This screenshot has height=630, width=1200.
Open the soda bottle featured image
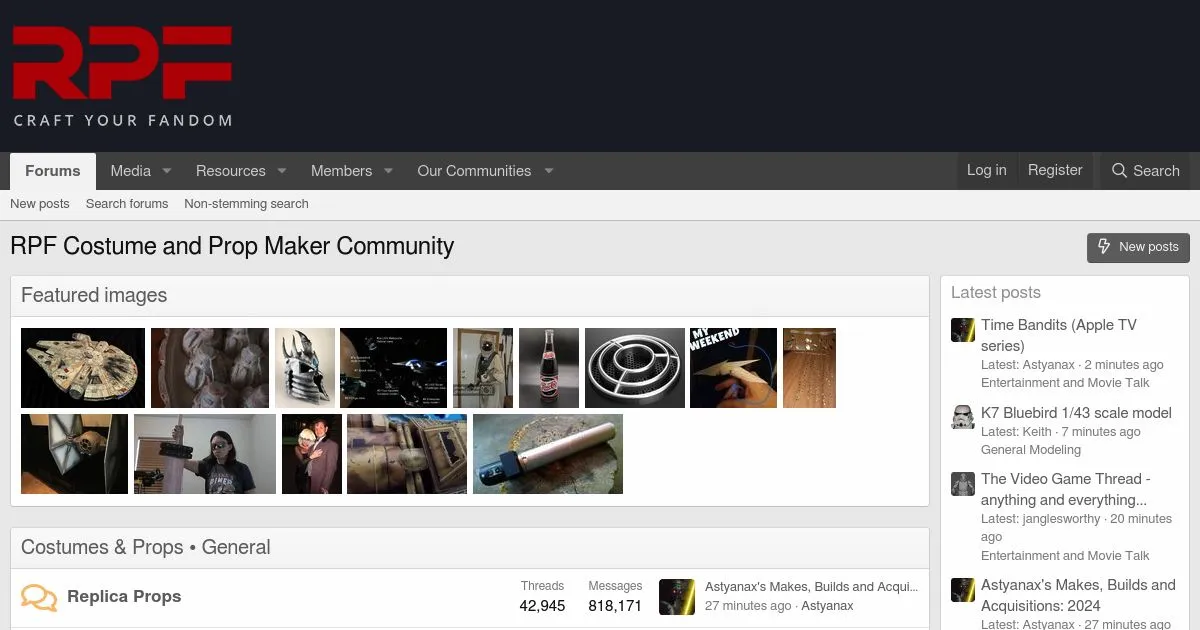click(548, 368)
